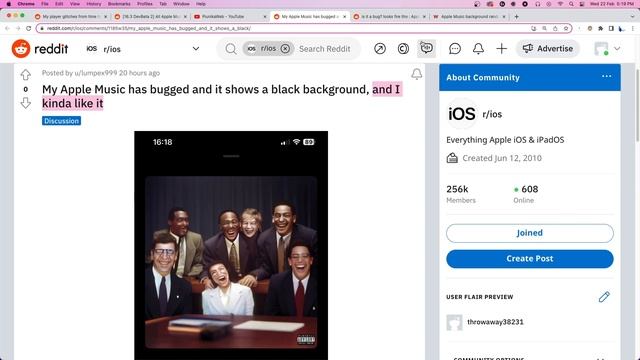Click the throwaway38231 flair avatar
This screenshot has width=640, height=360.
coord(454,322)
